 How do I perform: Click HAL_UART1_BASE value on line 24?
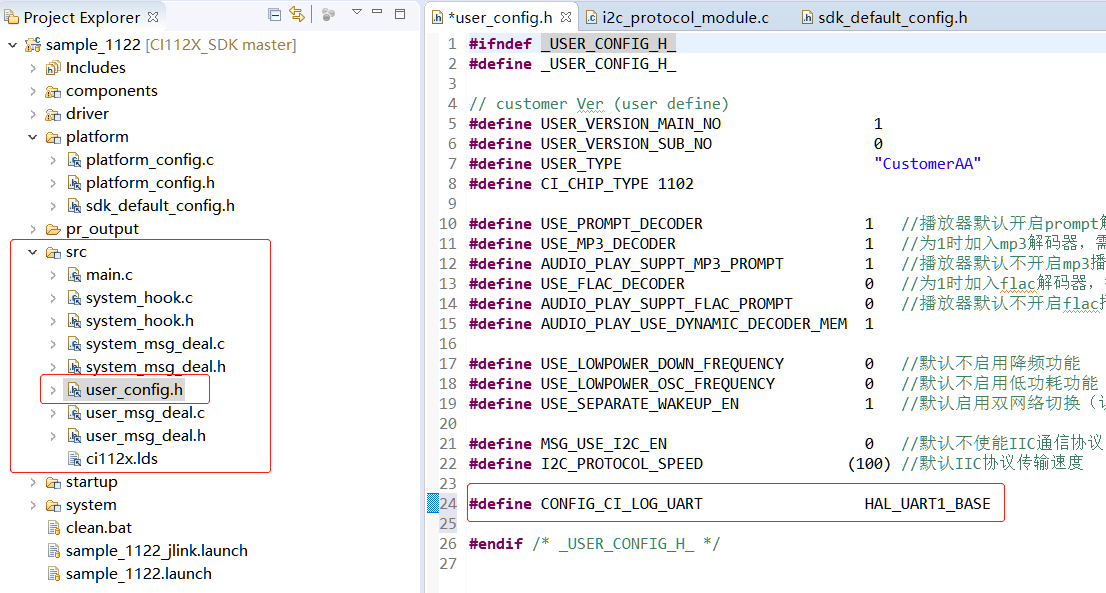coord(928,504)
